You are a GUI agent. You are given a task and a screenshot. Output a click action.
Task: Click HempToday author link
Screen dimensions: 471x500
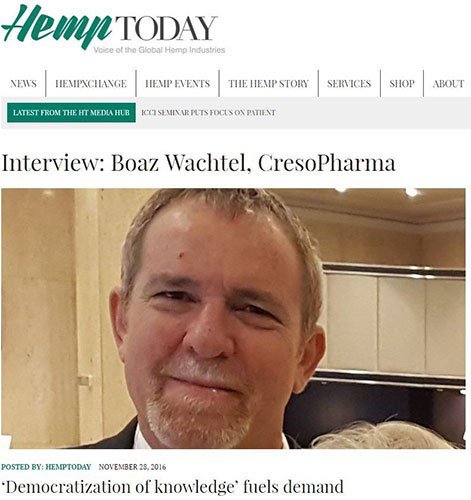(x=68, y=467)
